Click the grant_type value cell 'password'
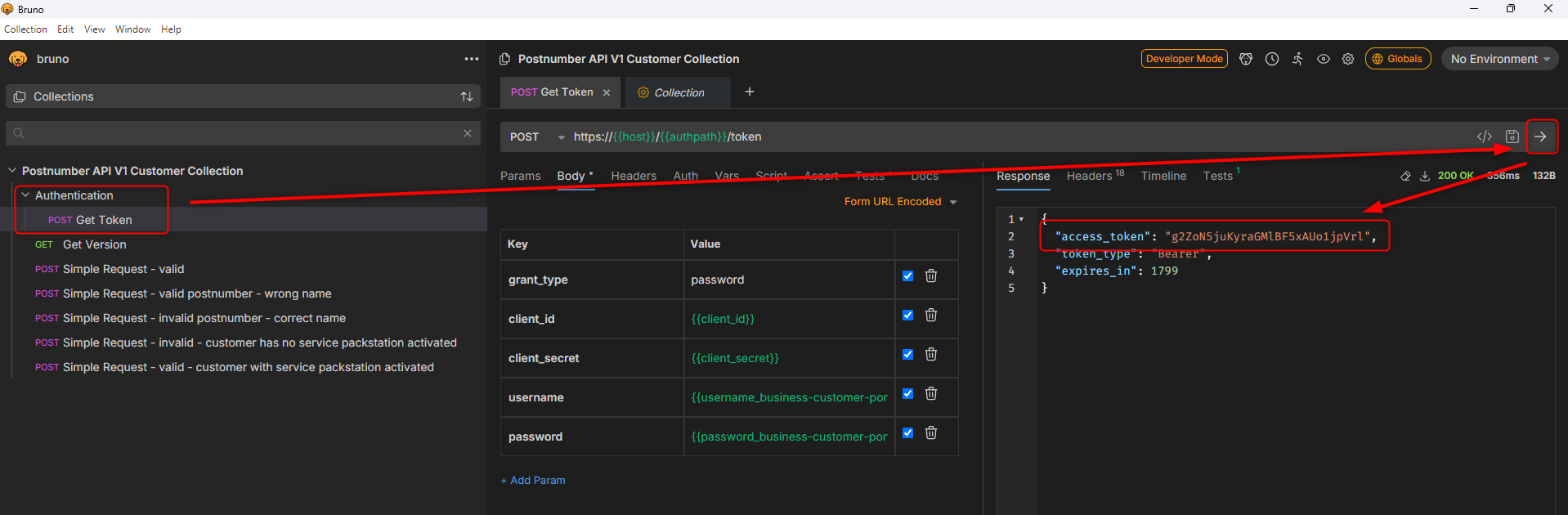Viewport: 1568px width, 515px height. click(789, 280)
